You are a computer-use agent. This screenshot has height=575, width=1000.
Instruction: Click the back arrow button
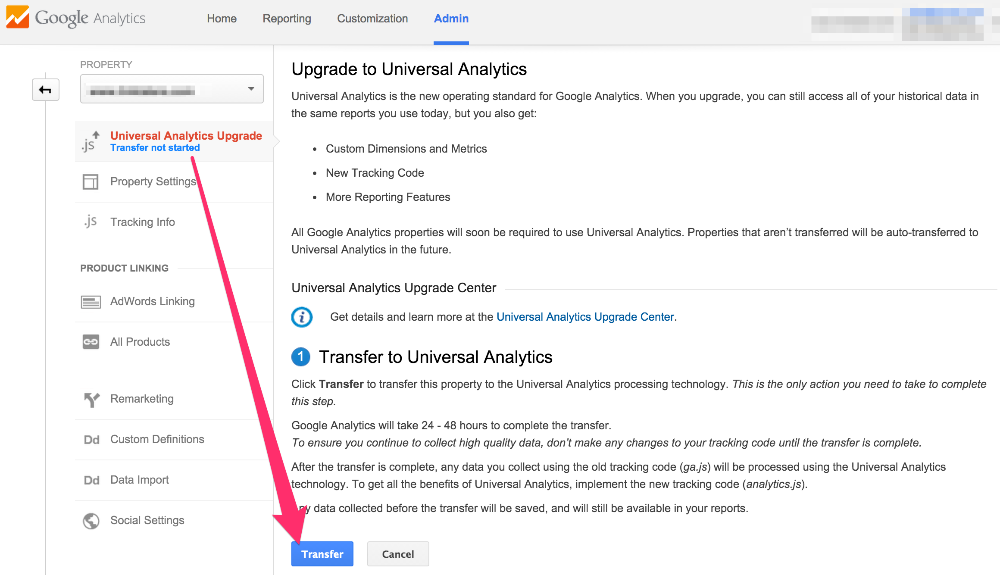point(45,90)
